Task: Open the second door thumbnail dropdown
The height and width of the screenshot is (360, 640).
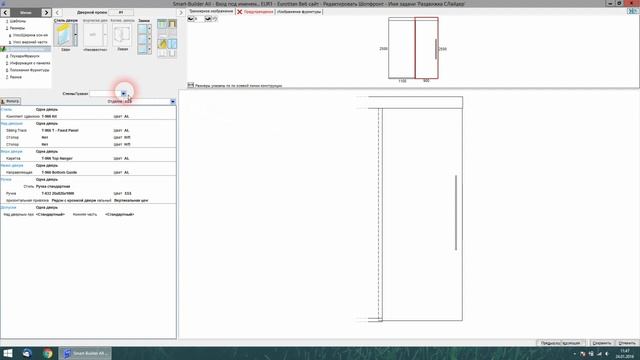Action: 105,35
